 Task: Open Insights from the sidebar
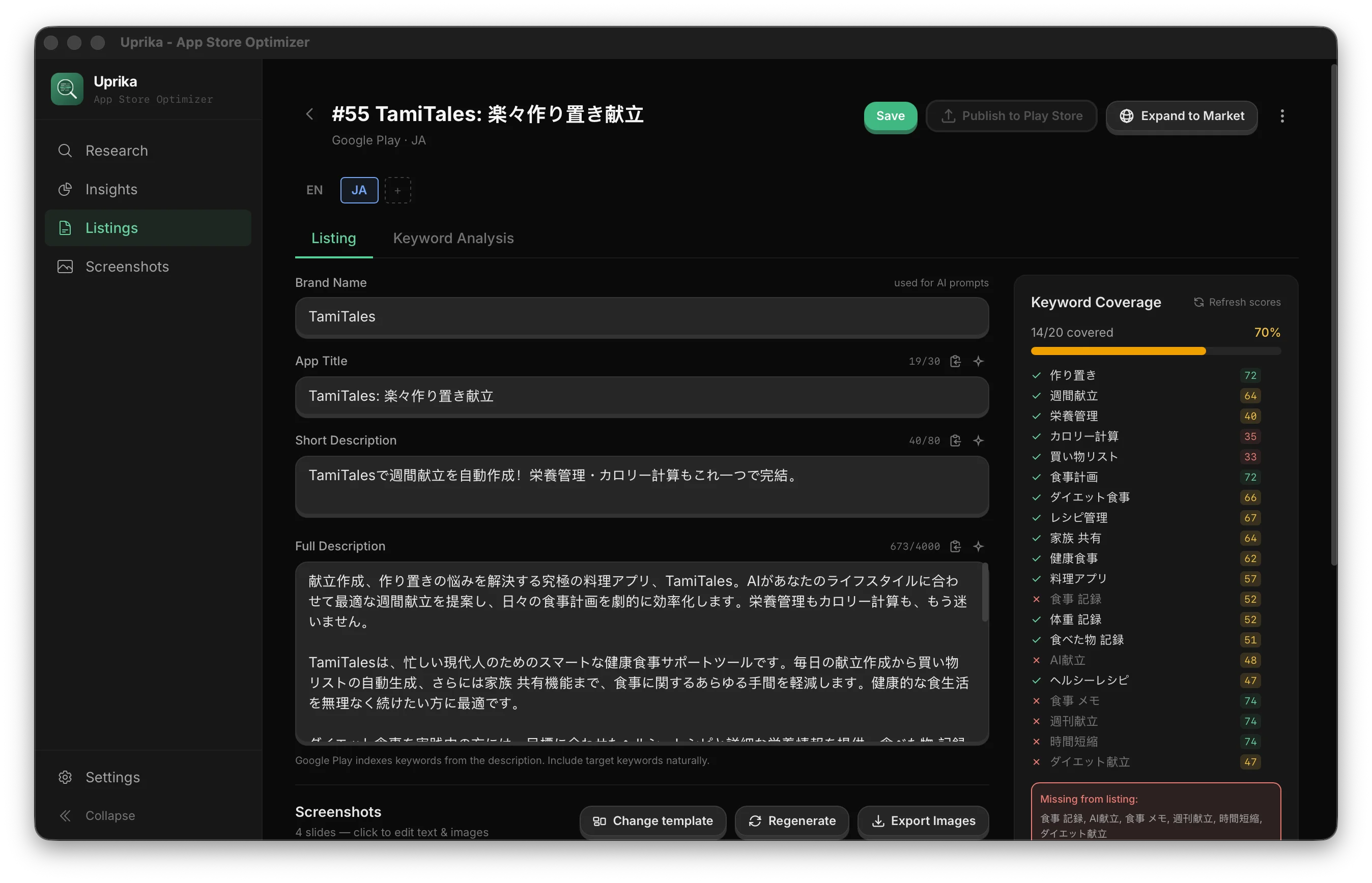click(x=111, y=189)
